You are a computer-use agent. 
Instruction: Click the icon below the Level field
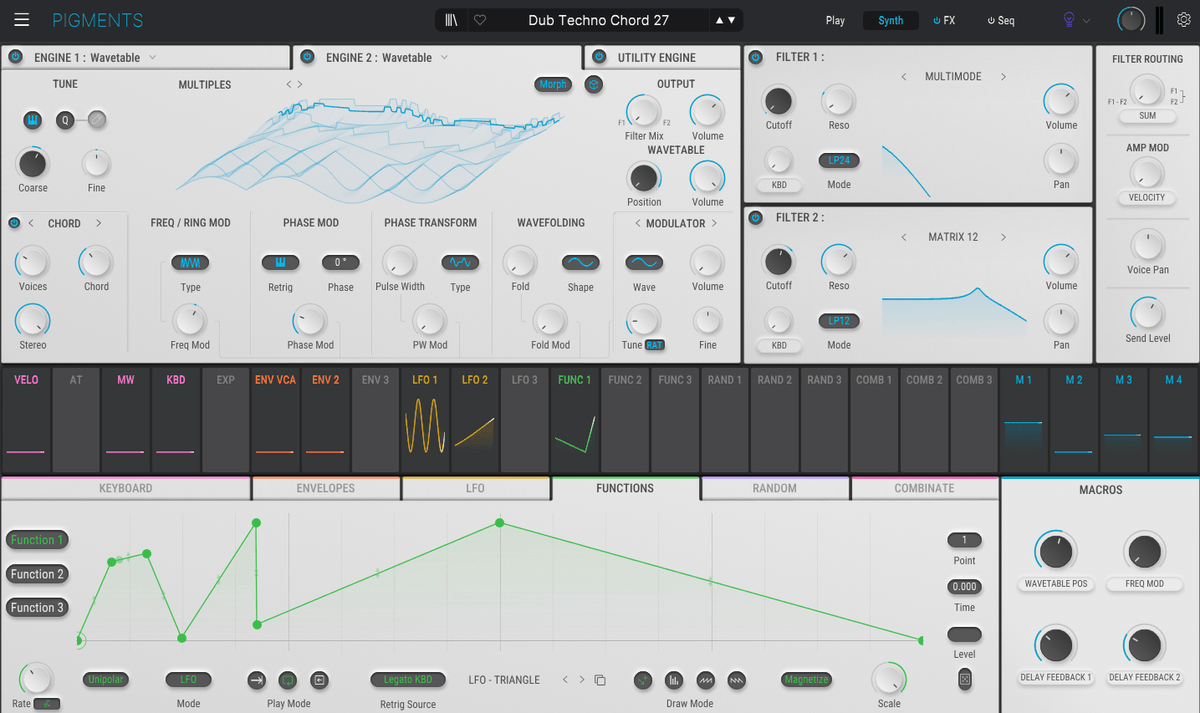[964, 680]
